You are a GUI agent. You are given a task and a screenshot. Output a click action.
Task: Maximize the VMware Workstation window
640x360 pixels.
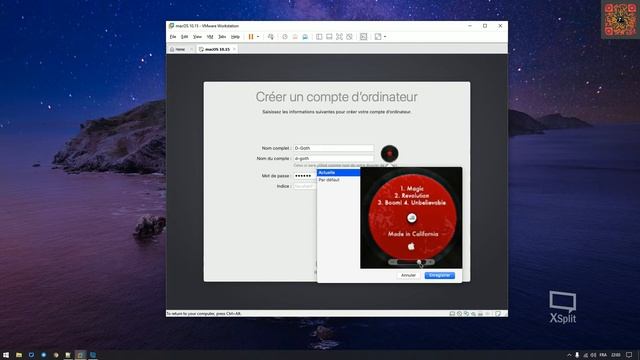[x=485, y=26]
